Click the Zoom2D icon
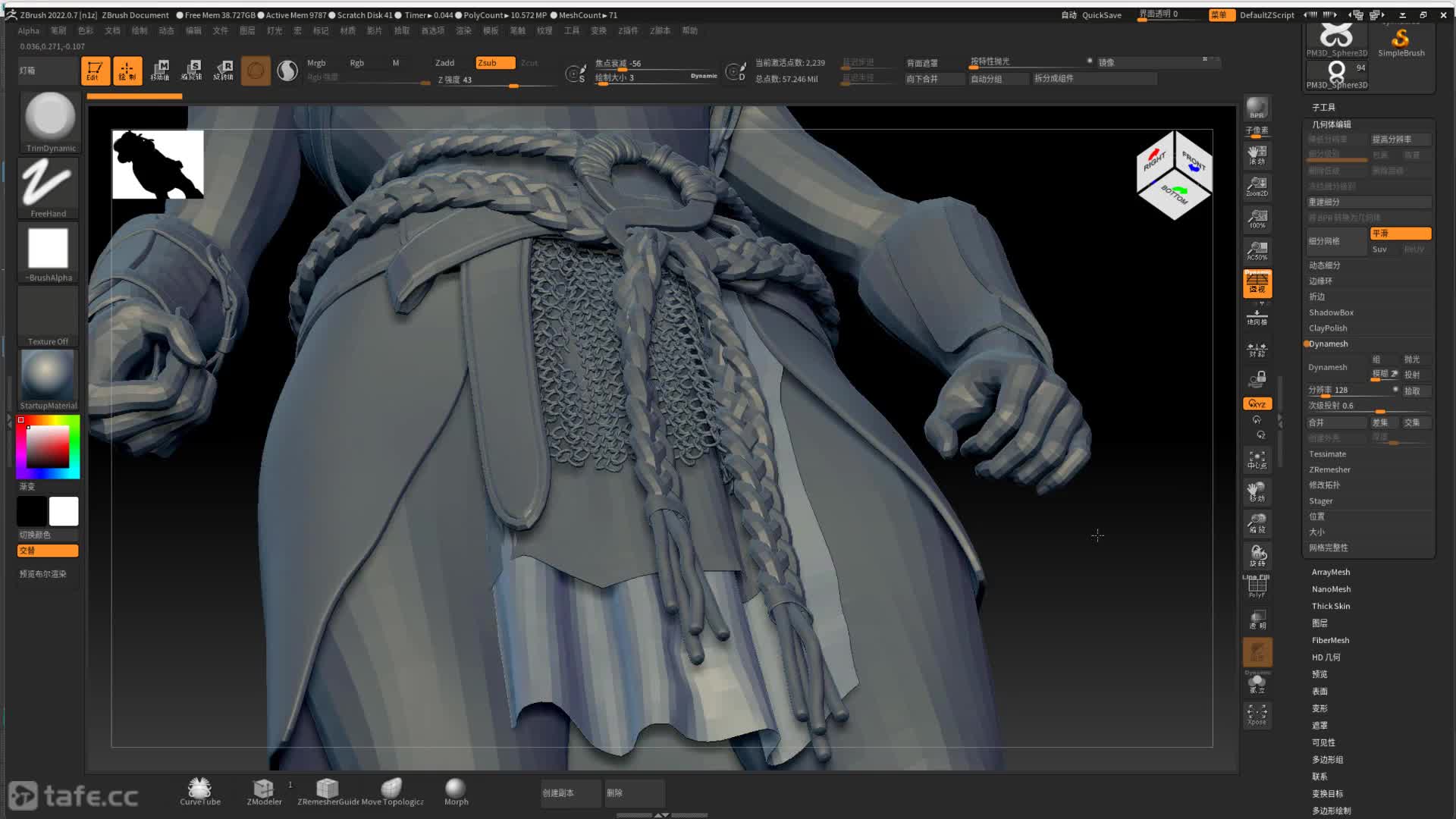This screenshot has width=1456, height=819. 1257,187
